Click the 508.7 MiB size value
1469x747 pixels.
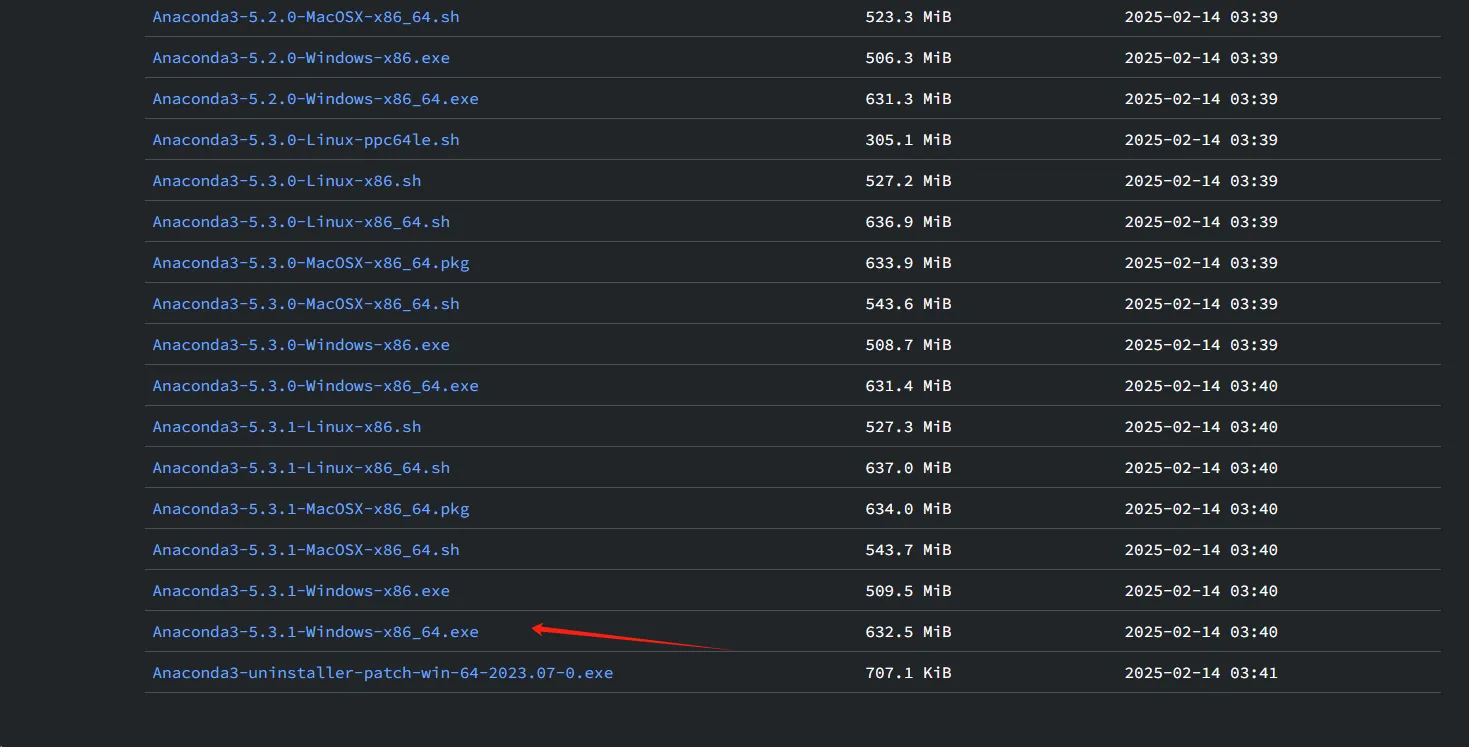pyautogui.click(x=908, y=345)
